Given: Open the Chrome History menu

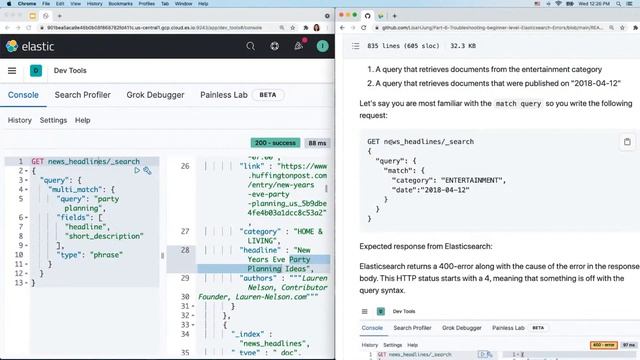Looking at the screenshot, I should point(94,4).
